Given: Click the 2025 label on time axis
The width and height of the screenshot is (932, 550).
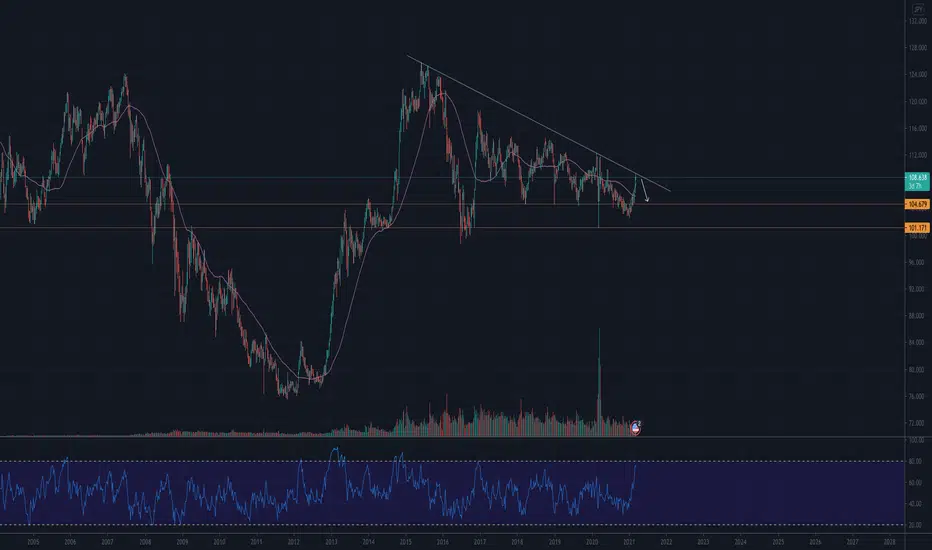Looking at the screenshot, I should click(x=778, y=542).
